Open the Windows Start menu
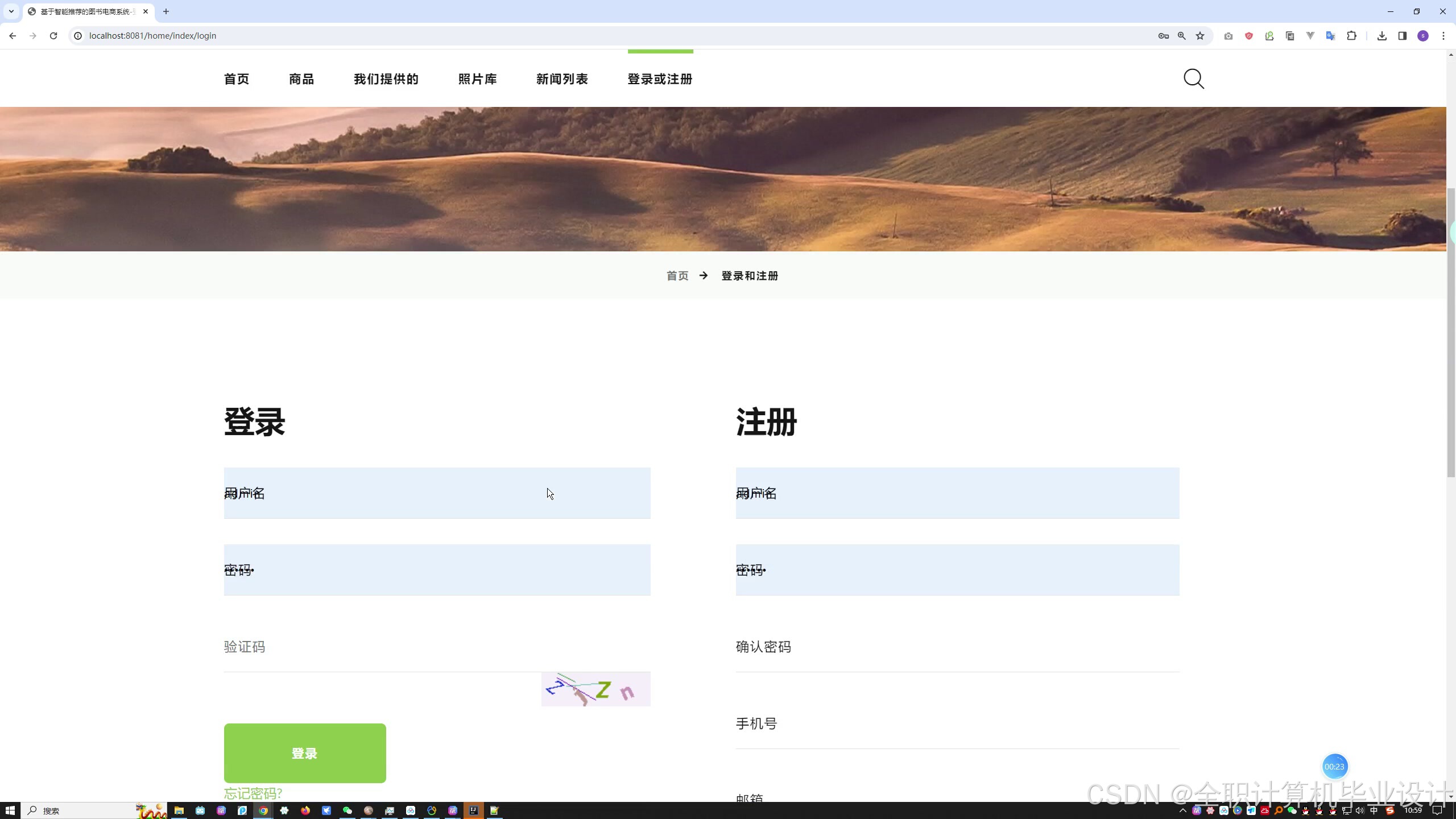Image resolution: width=1456 pixels, height=819 pixels. point(10,810)
